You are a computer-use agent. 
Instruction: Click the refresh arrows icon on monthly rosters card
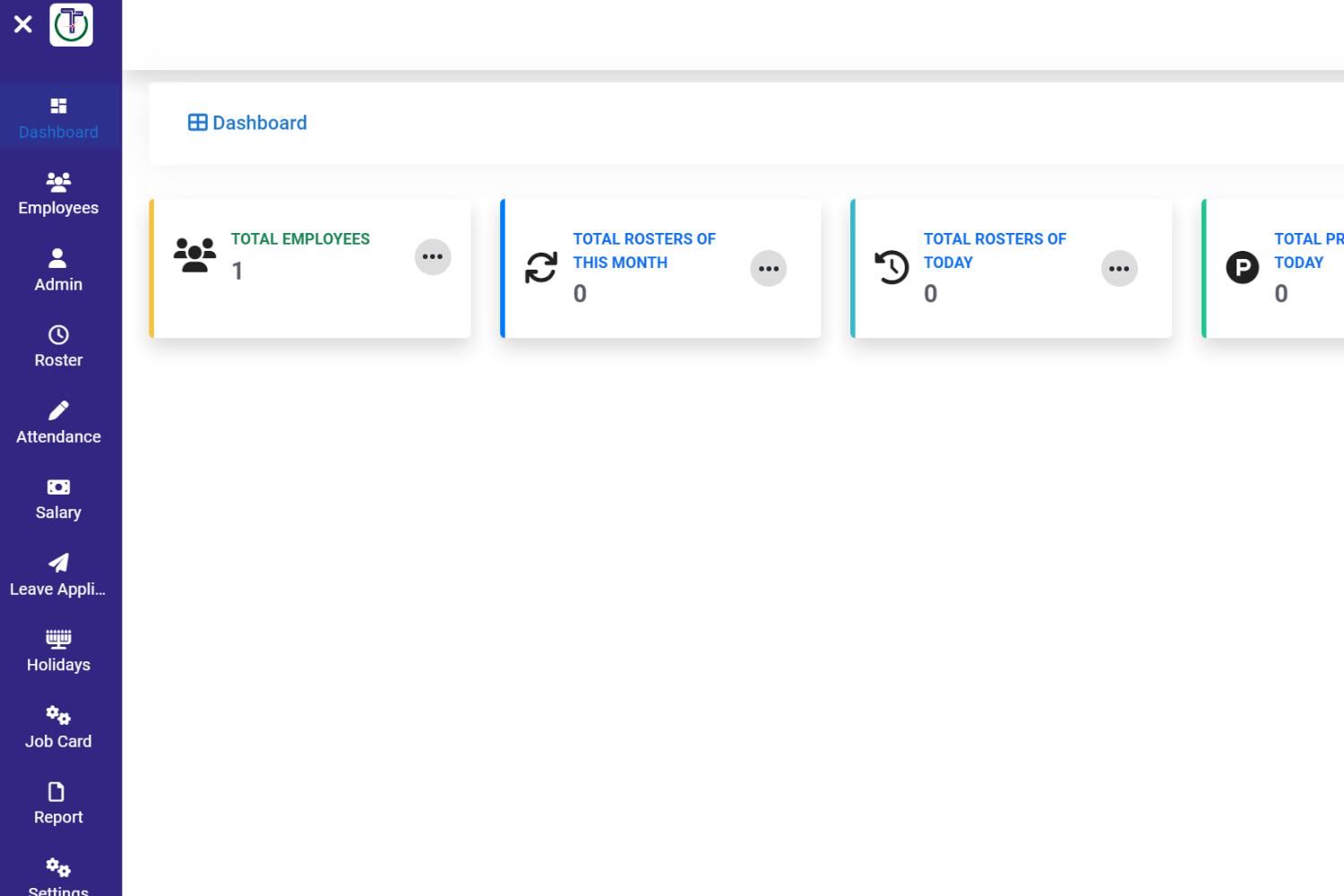point(541,267)
